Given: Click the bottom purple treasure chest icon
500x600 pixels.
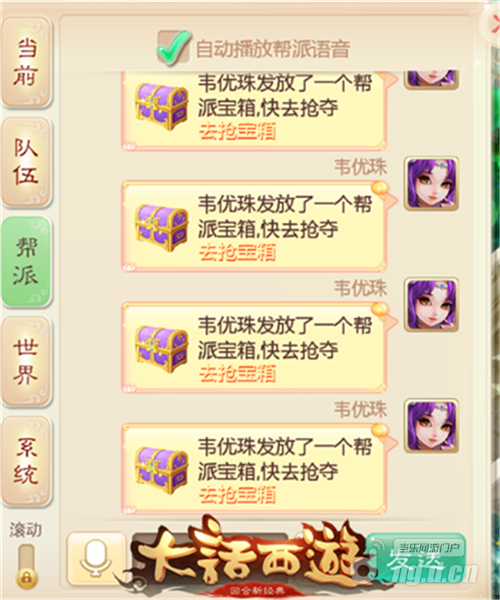Looking at the screenshot, I should click(x=161, y=469).
